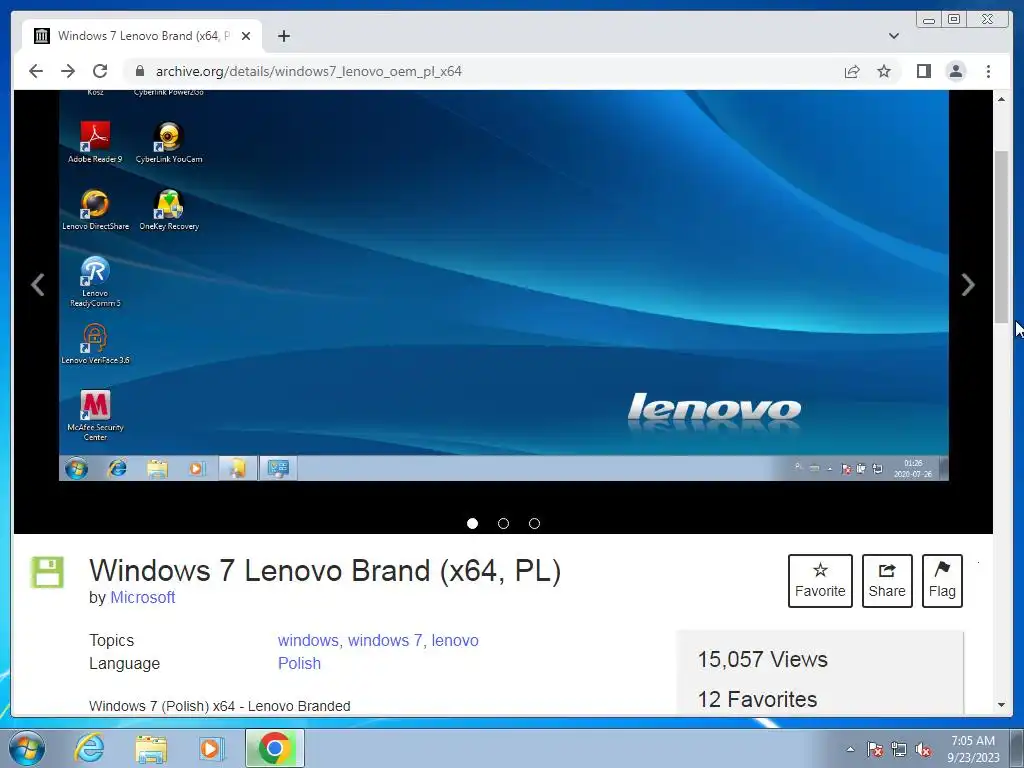The height and width of the screenshot is (768, 1024).
Task: Open a new tab with the plus button
Action: (283, 36)
